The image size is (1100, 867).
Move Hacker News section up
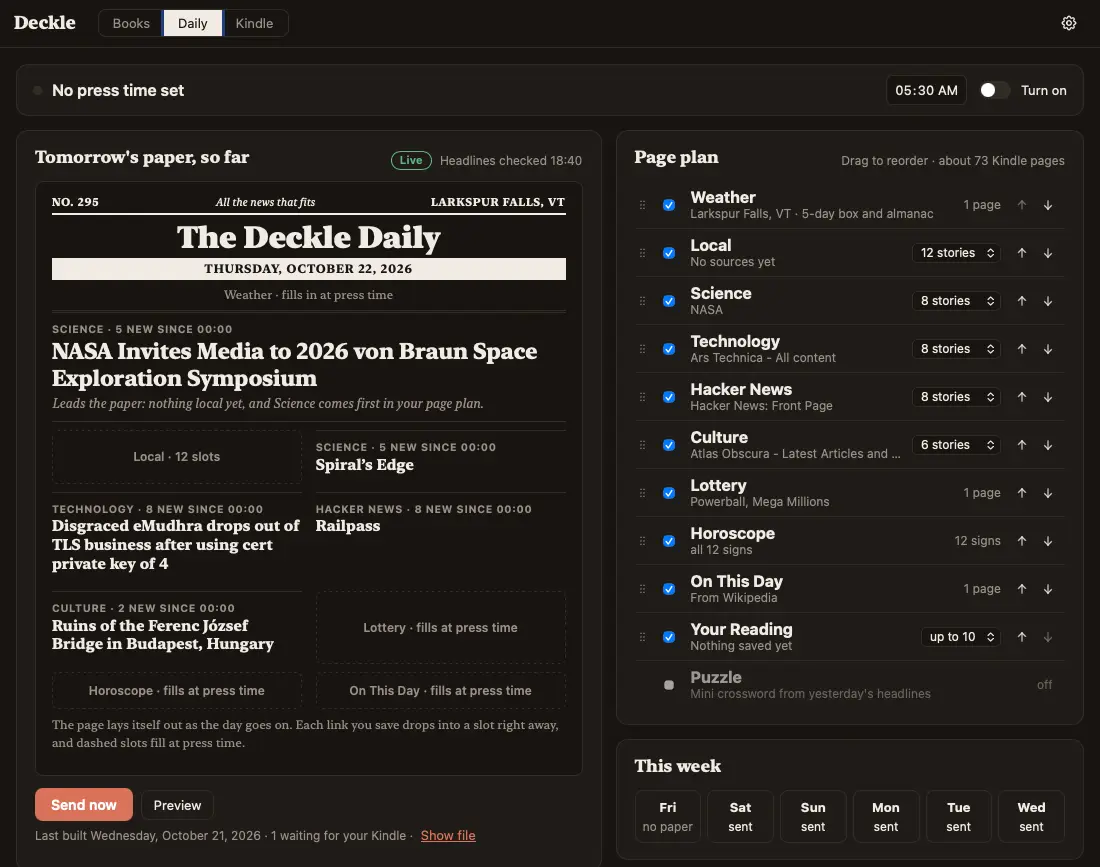[1021, 397]
